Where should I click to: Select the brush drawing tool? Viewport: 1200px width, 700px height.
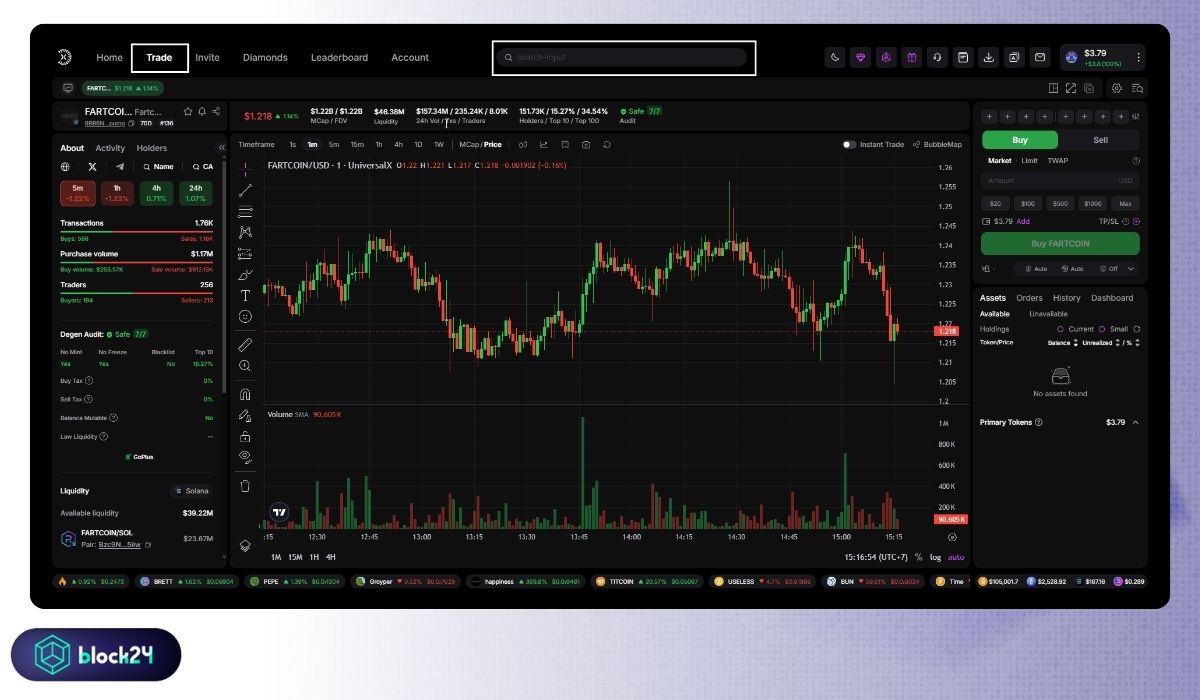(245, 274)
